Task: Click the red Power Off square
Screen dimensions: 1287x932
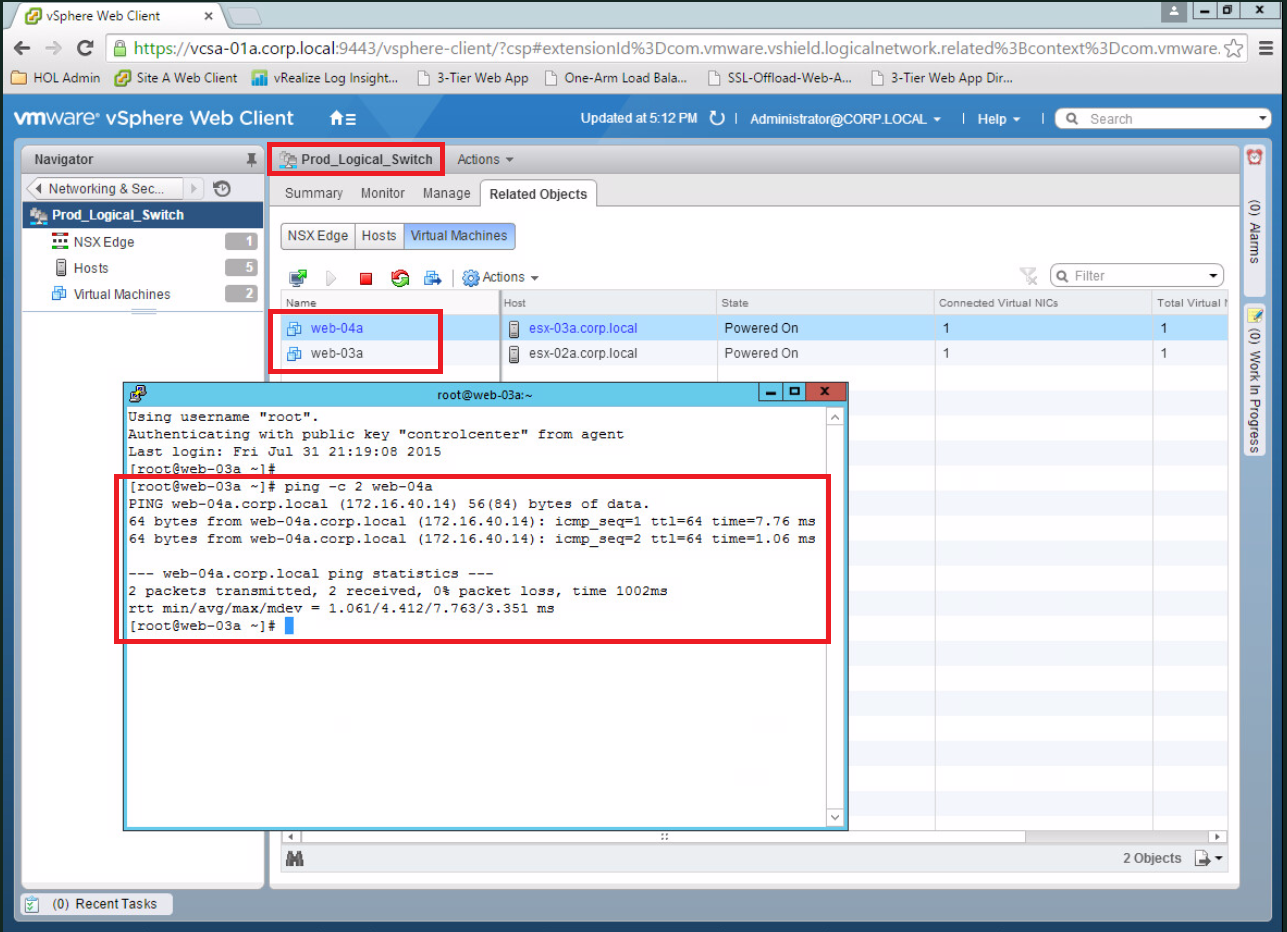Action: coord(365,278)
